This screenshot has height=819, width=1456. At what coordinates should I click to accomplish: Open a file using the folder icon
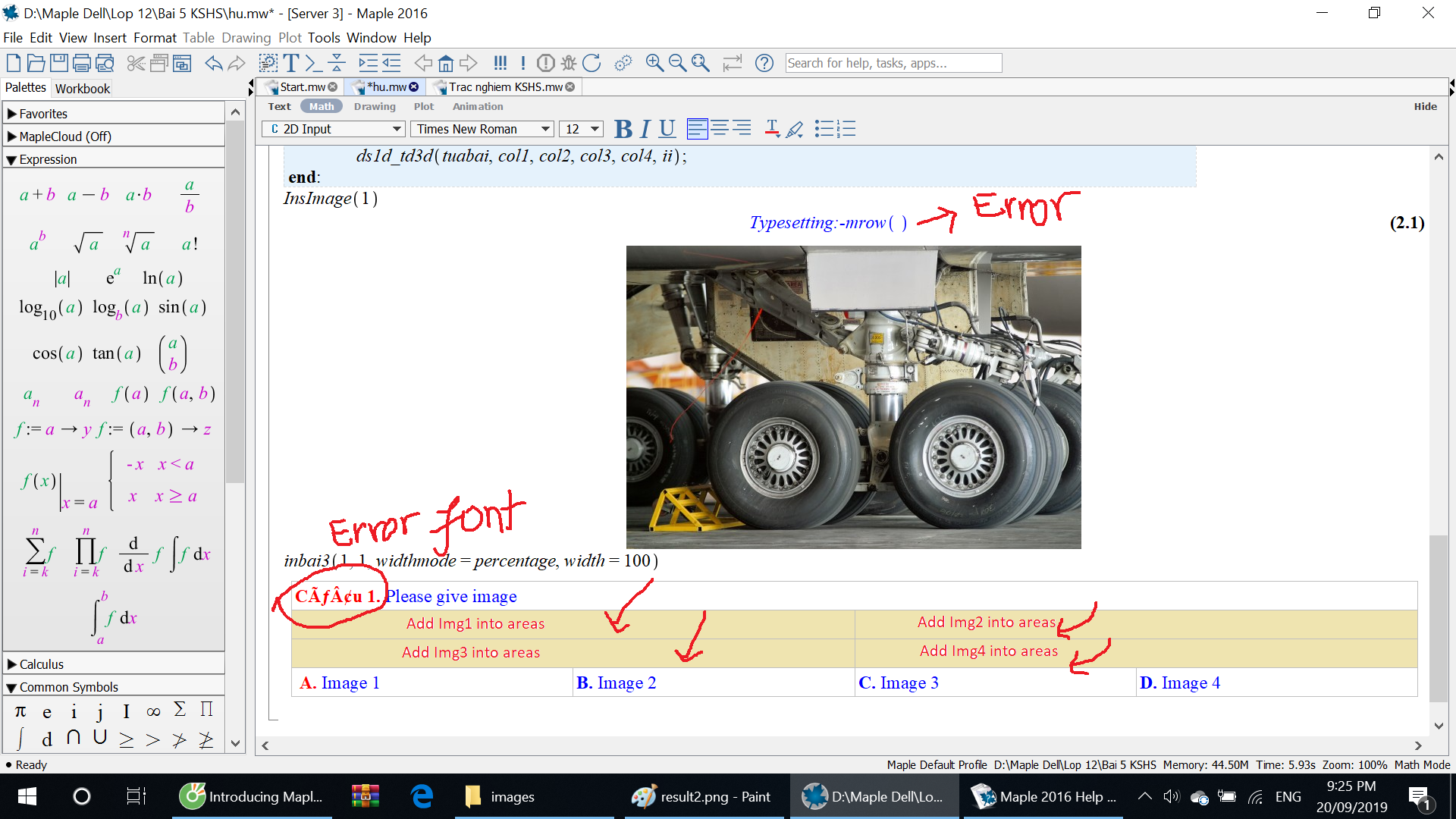(36, 63)
